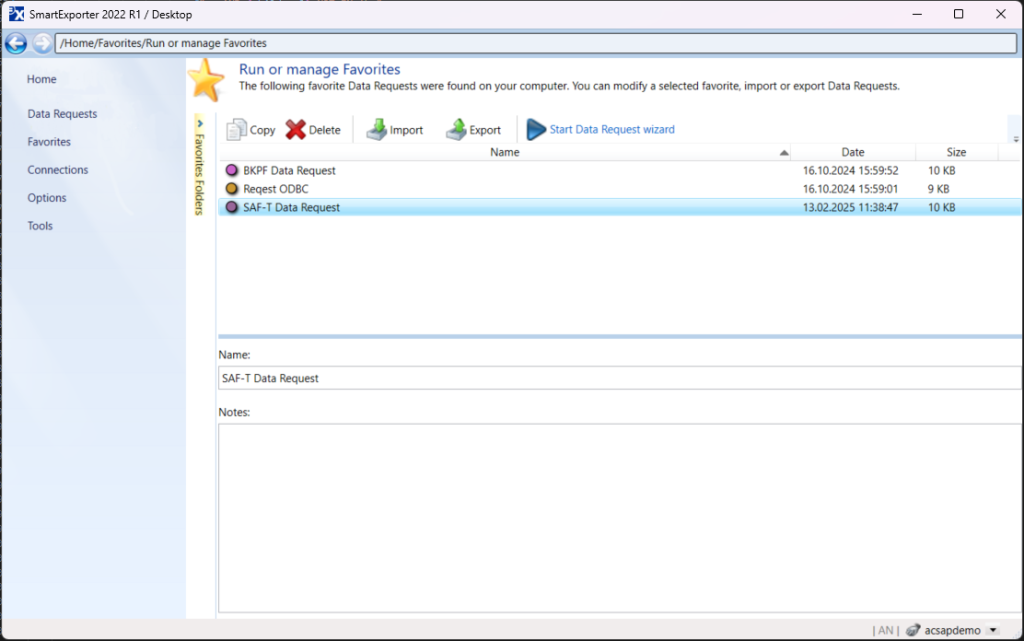Select the BKPF Data Request row
Image resolution: width=1024 pixels, height=641 pixels.
click(620, 170)
